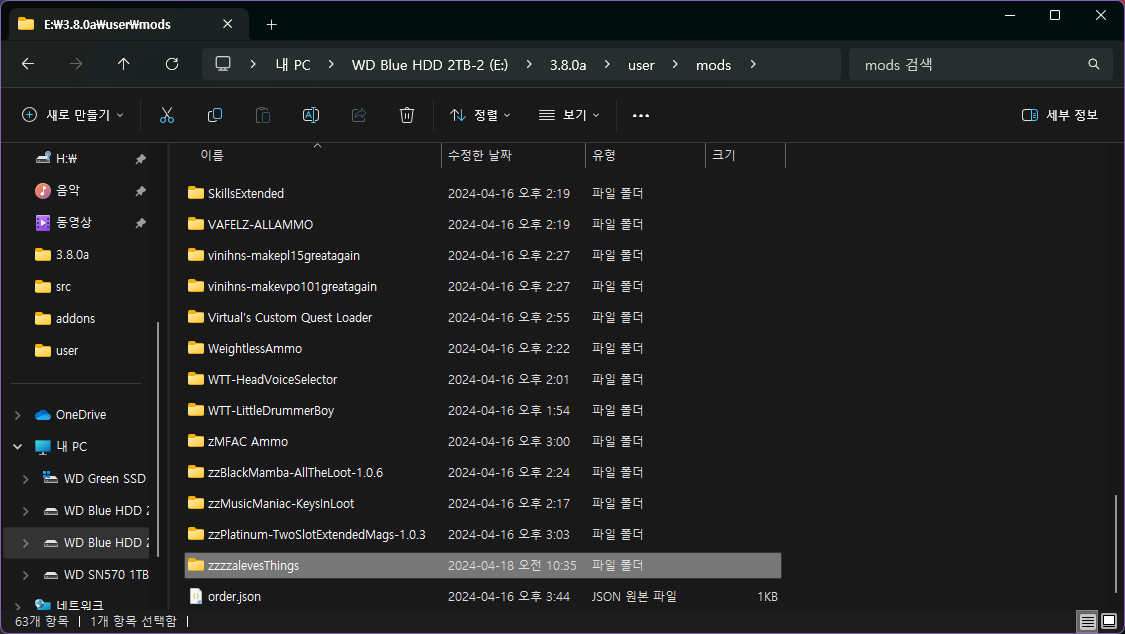The image size is (1125, 634).
Task: Unpin the 동영상 quick access item
Action: pos(141,223)
